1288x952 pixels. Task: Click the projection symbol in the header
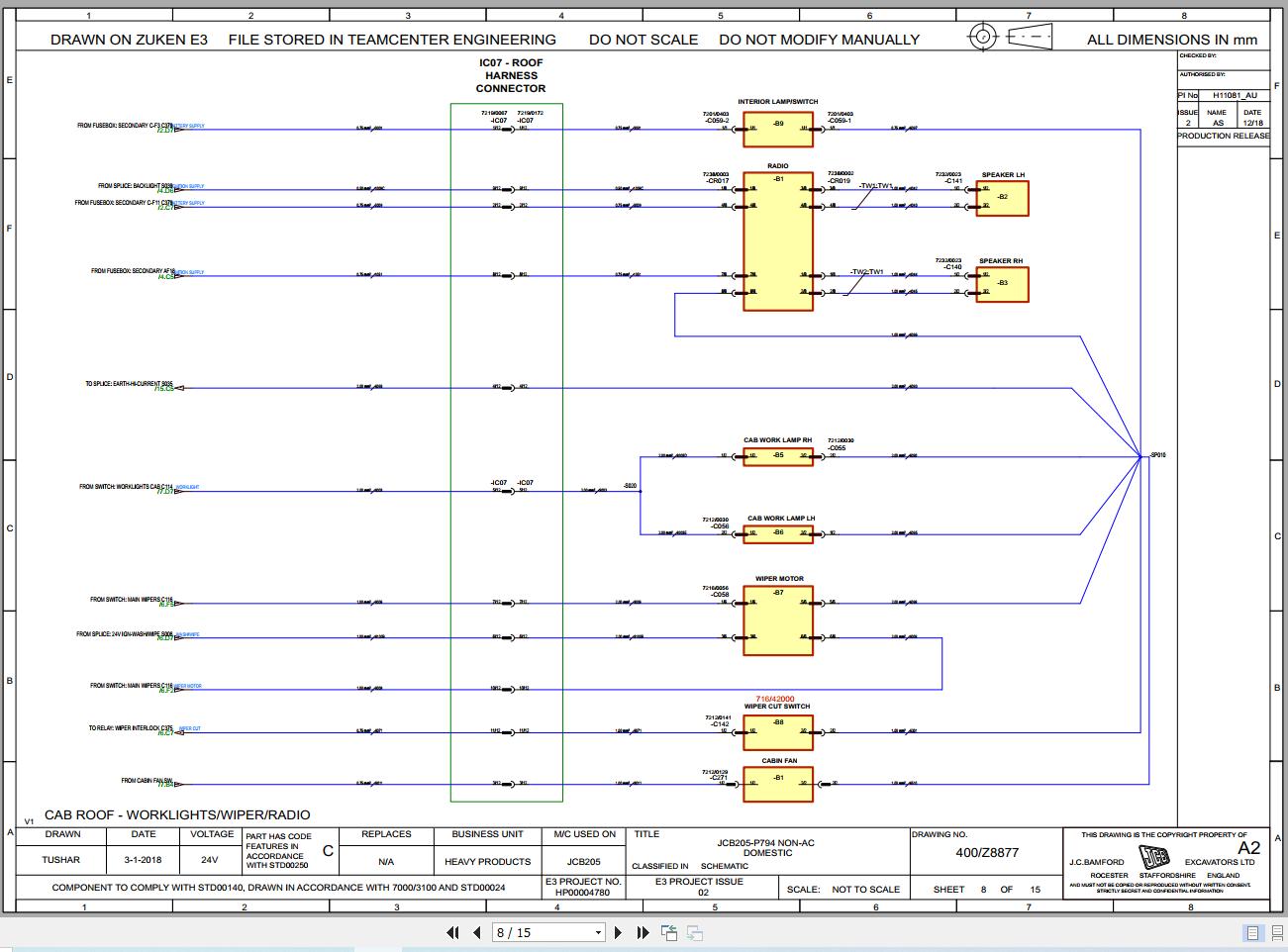click(x=1010, y=38)
